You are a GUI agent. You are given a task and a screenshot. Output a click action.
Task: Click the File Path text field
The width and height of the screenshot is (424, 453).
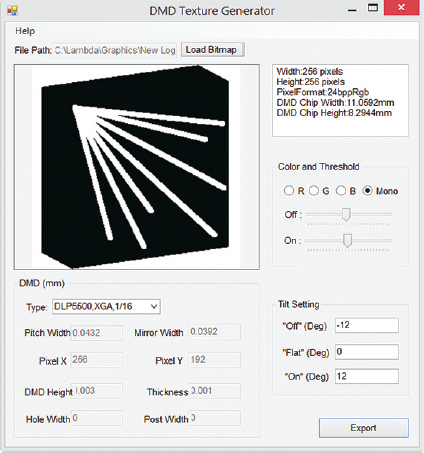pyautogui.click(x=114, y=50)
